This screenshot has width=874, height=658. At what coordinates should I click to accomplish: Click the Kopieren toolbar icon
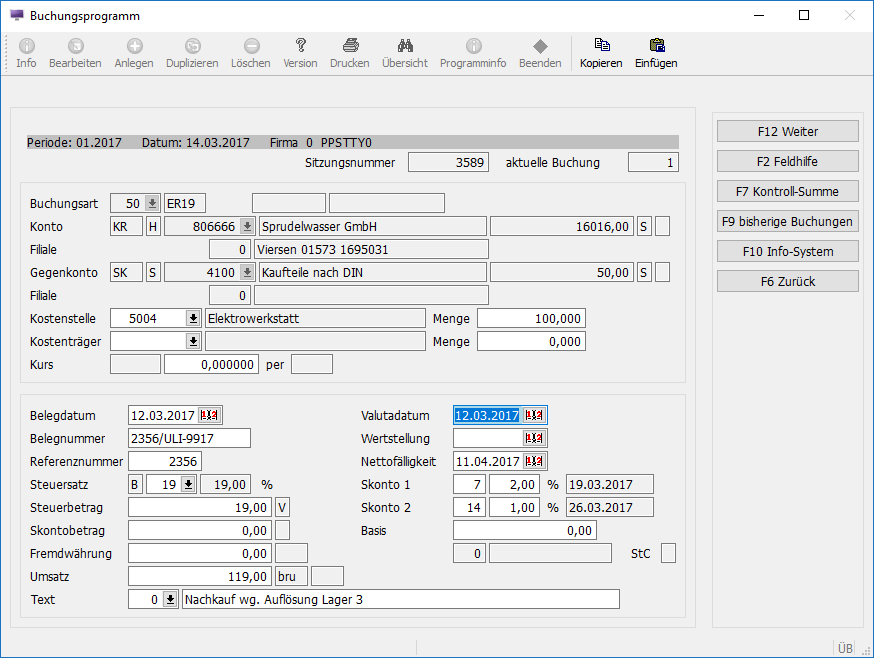click(x=601, y=46)
